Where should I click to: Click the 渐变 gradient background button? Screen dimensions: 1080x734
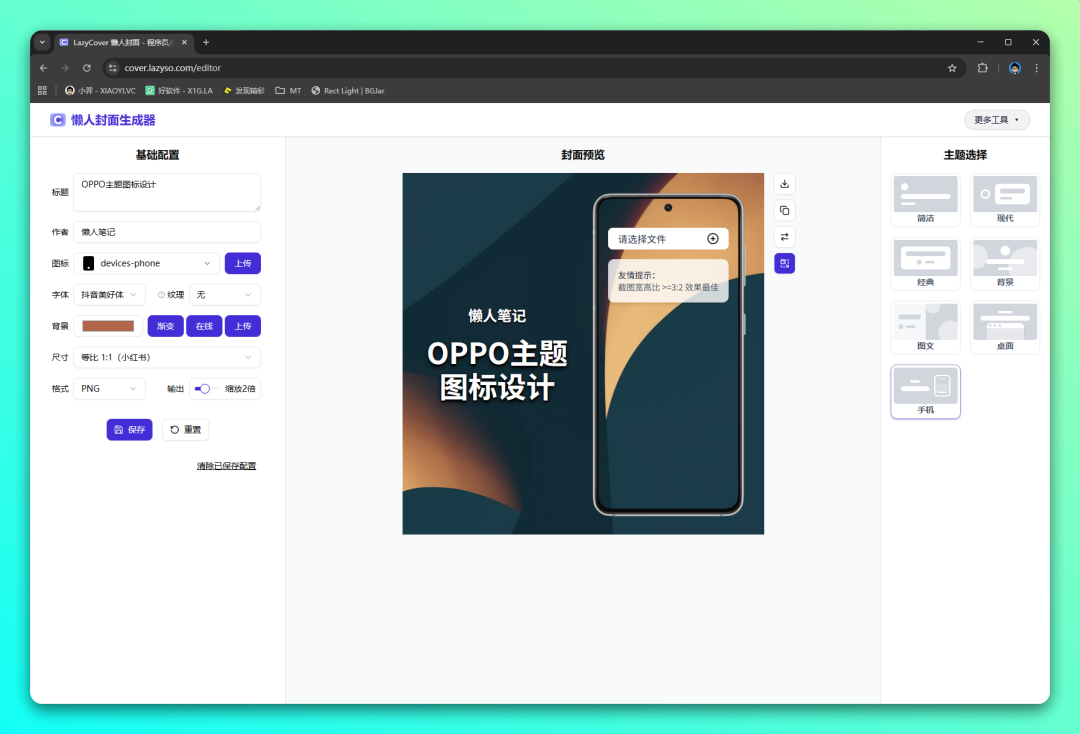coord(165,326)
